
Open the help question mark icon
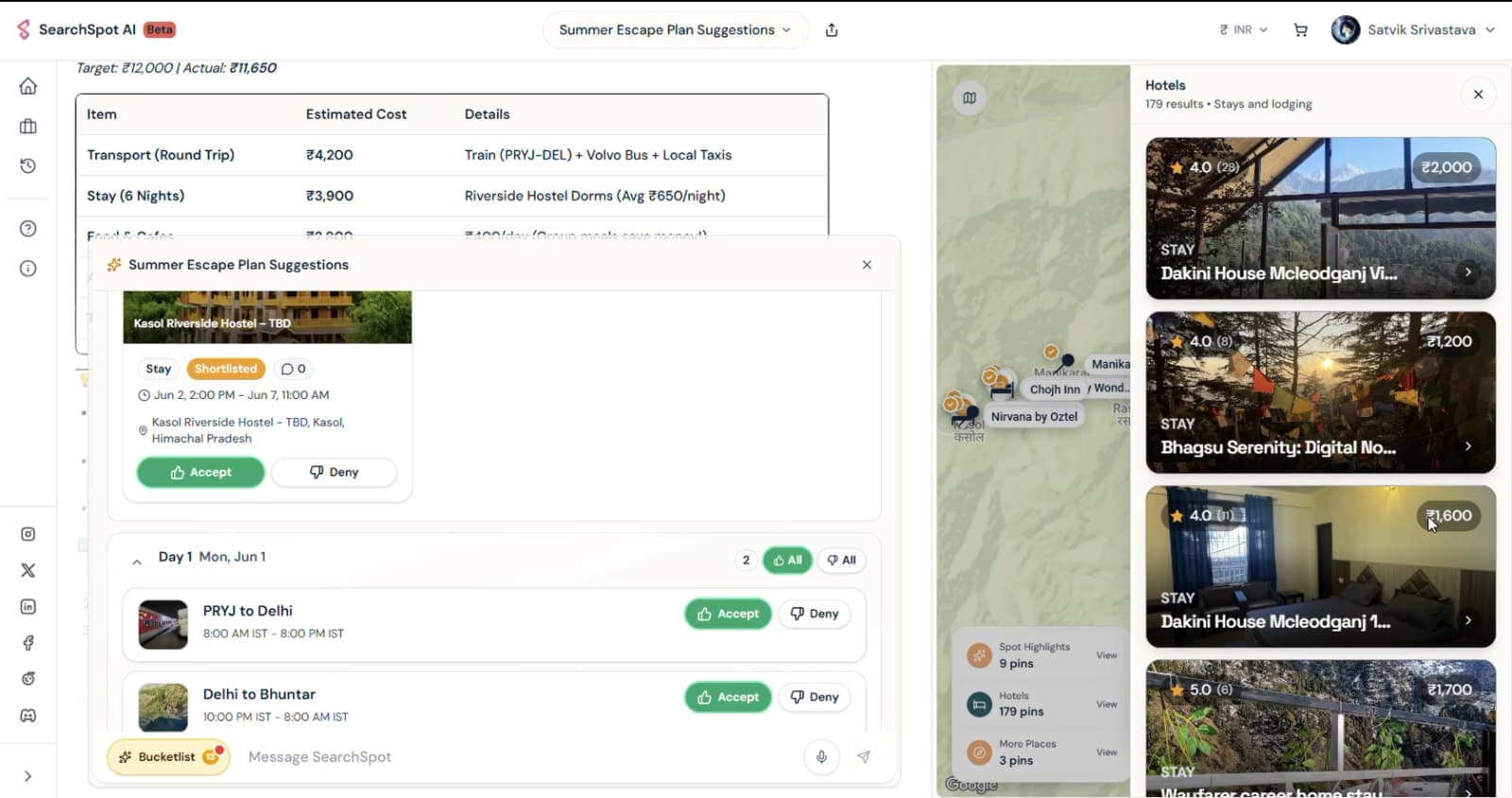(x=28, y=229)
